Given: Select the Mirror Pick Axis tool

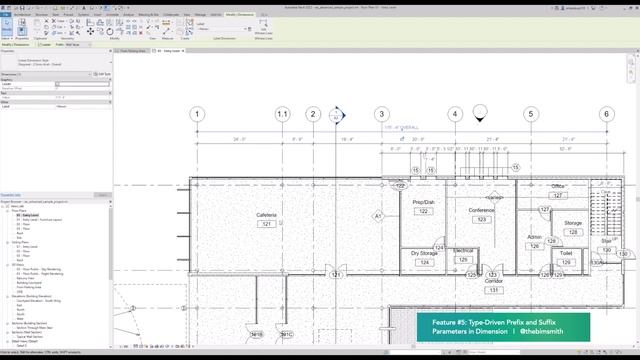Looking at the screenshot, I should 110,22.
